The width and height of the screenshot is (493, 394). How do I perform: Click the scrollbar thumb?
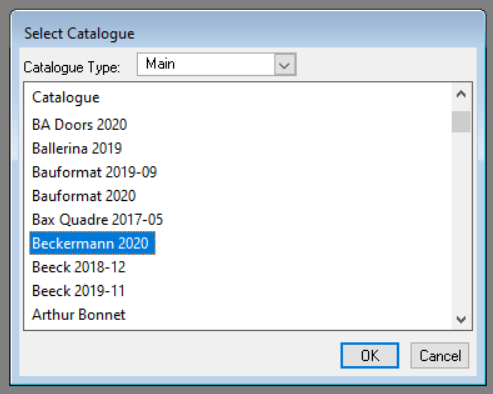[x=461, y=122]
